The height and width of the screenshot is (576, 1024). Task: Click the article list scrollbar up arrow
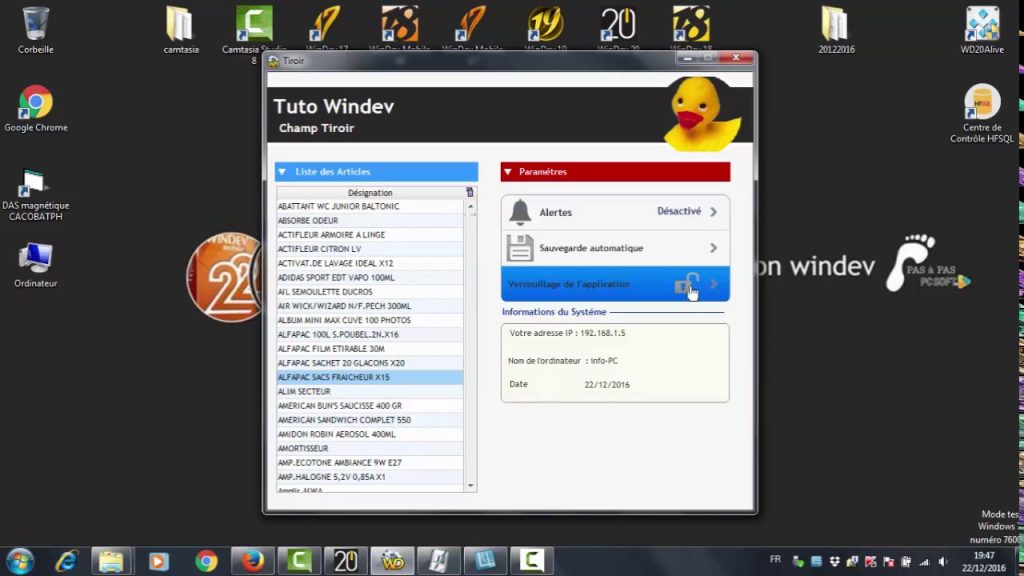(x=470, y=206)
